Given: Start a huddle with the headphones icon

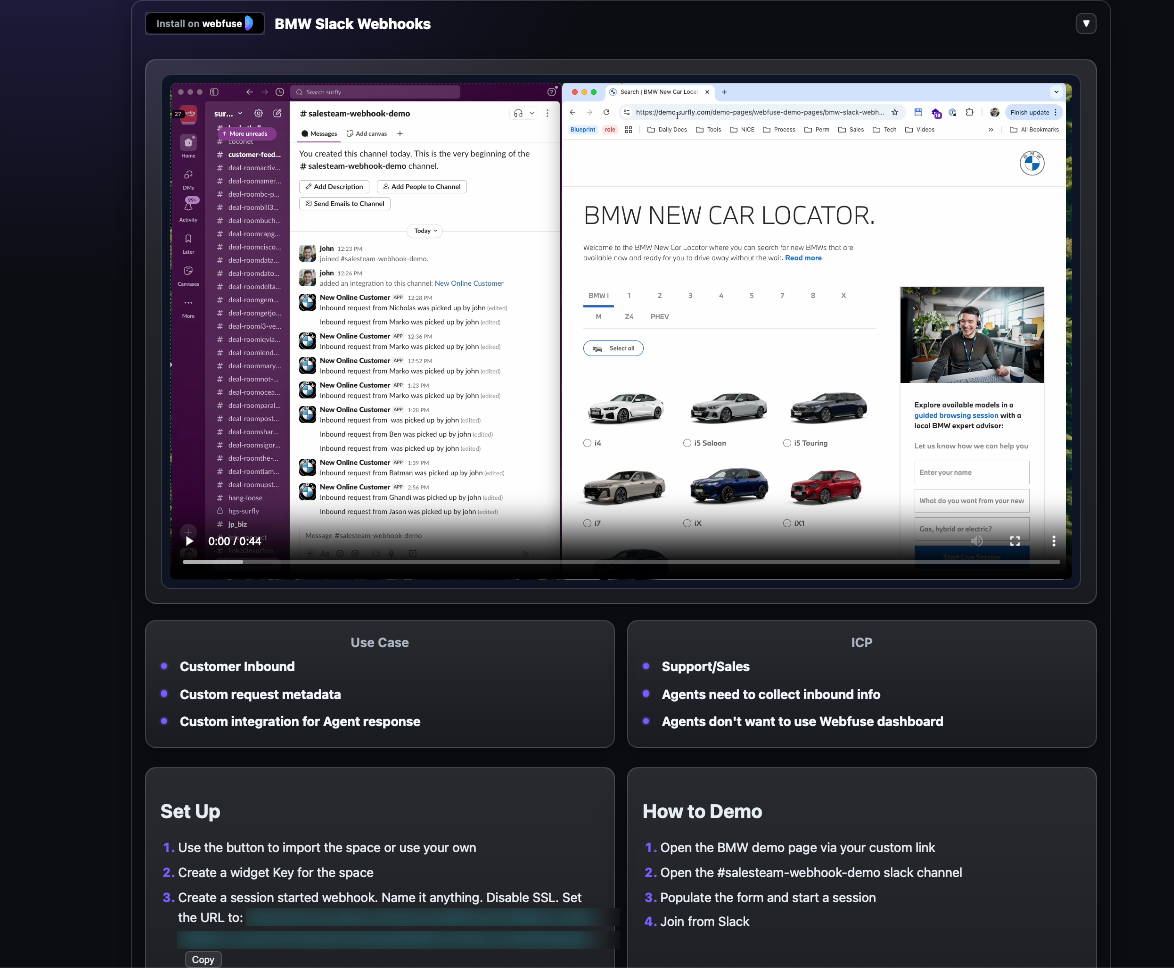Looking at the screenshot, I should (517, 113).
